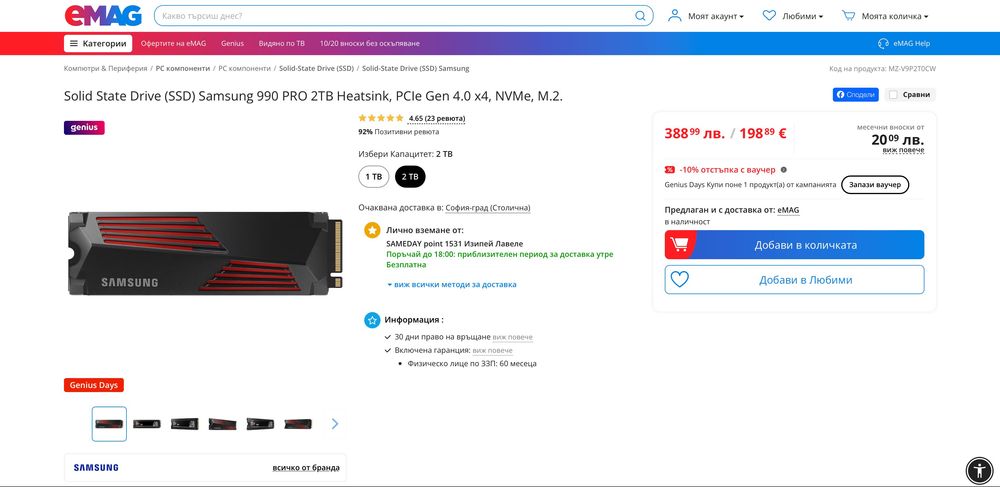This screenshot has height=487, width=1000.
Task: Click Запази ваучер button
Action: pyautogui.click(x=875, y=185)
